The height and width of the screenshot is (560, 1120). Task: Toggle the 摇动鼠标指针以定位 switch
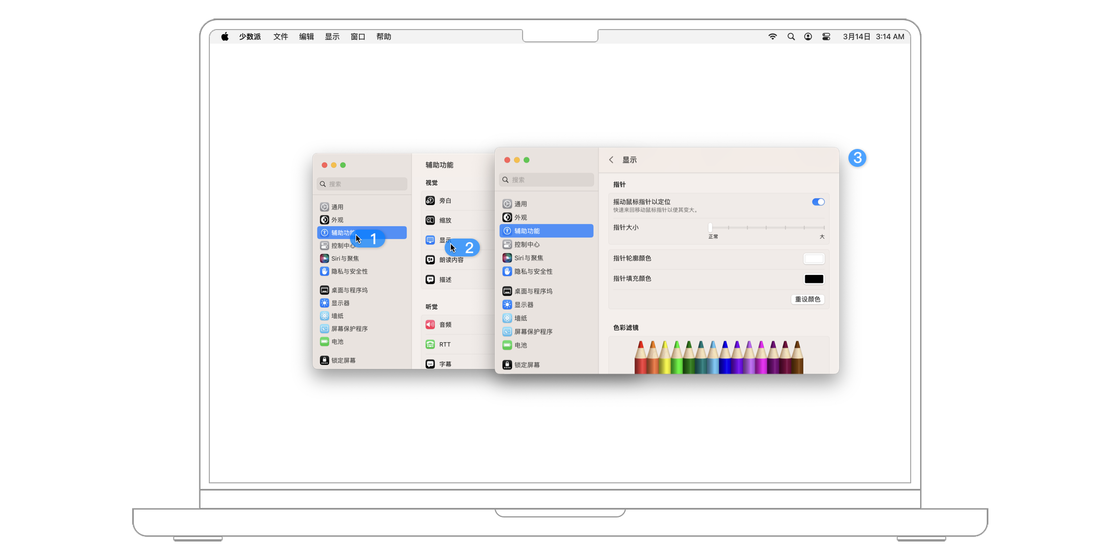point(818,202)
